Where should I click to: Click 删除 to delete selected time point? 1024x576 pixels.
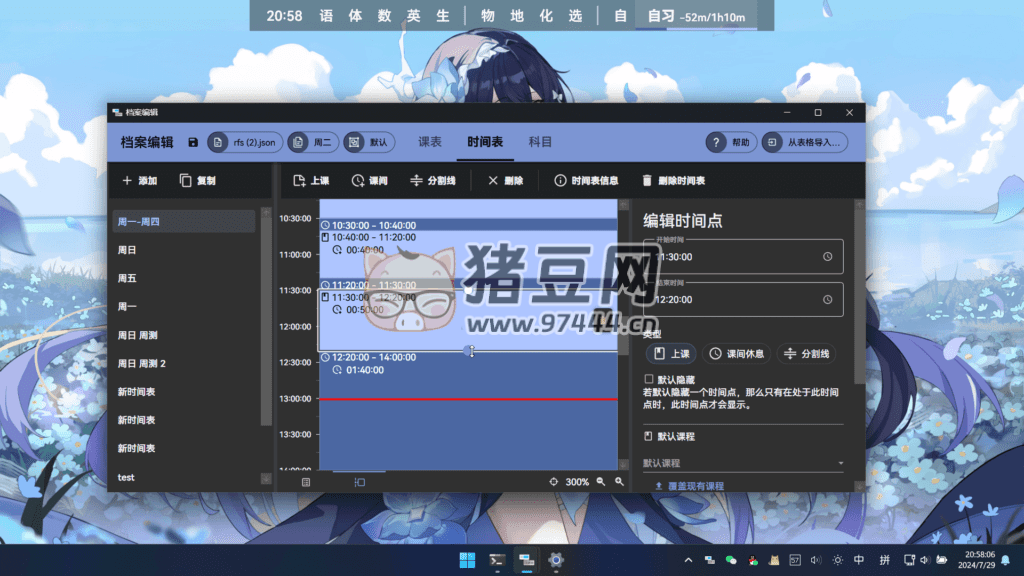505,181
